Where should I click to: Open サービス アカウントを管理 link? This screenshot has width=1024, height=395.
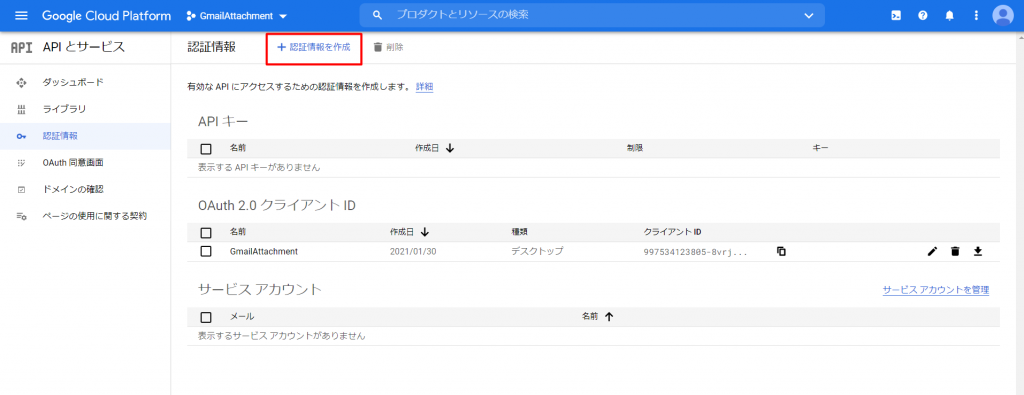tap(936, 290)
